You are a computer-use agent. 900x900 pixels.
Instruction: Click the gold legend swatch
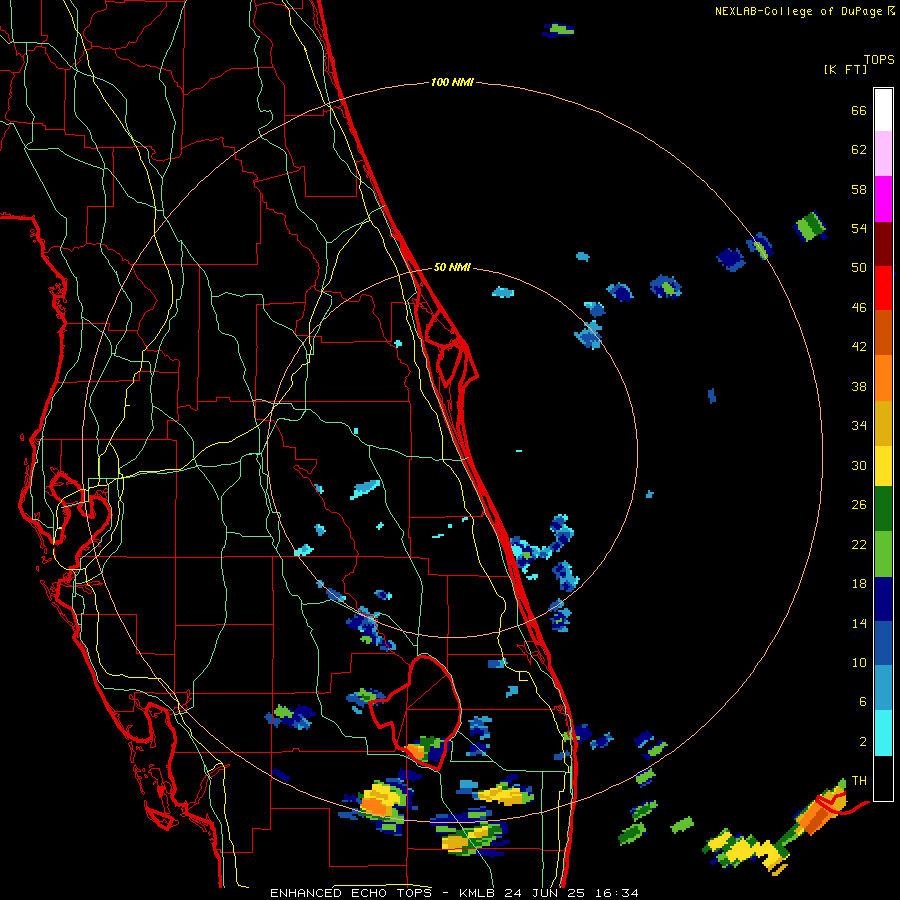click(x=883, y=424)
